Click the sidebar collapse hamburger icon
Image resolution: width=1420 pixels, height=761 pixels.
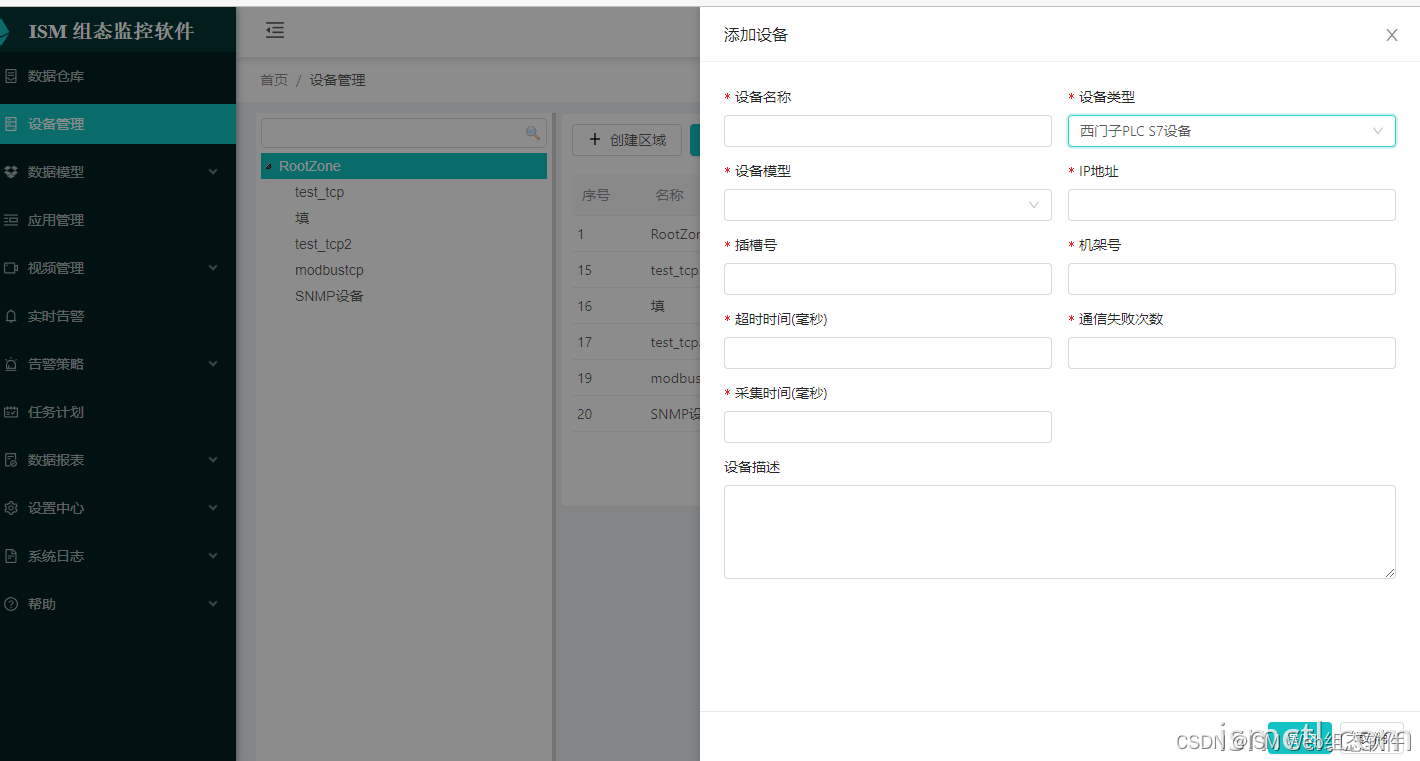(275, 30)
